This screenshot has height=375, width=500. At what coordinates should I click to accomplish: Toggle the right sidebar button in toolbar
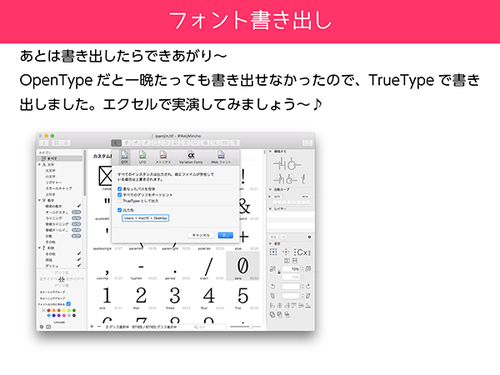click(307, 143)
